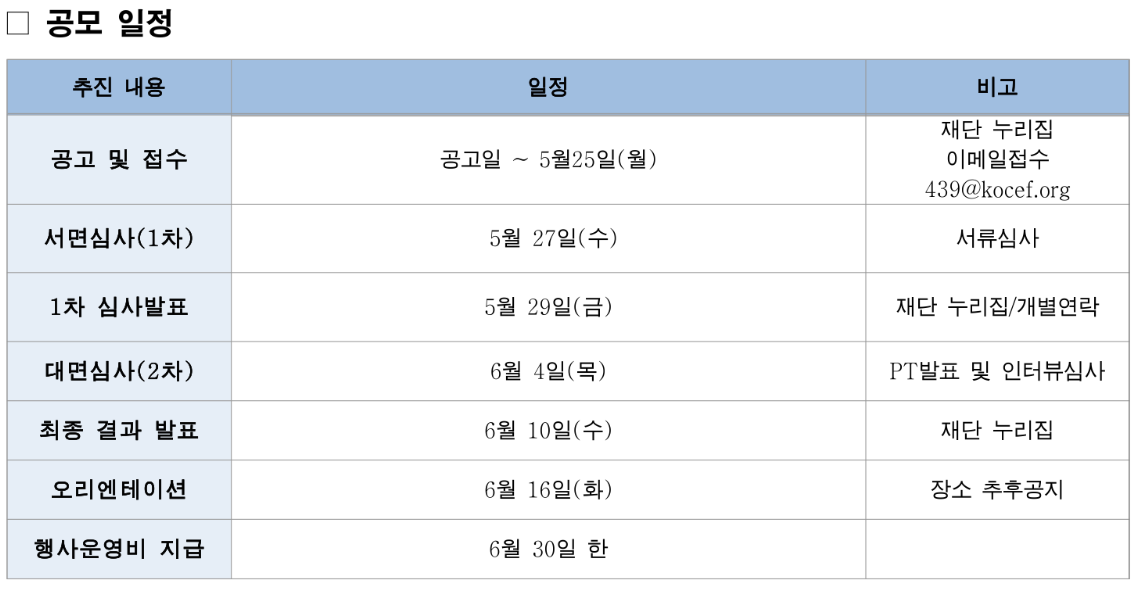The height and width of the screenshot is (590, 1141).
Task: Select the 5월 27일(수) date cell
Action: click(x=548, y=239)
